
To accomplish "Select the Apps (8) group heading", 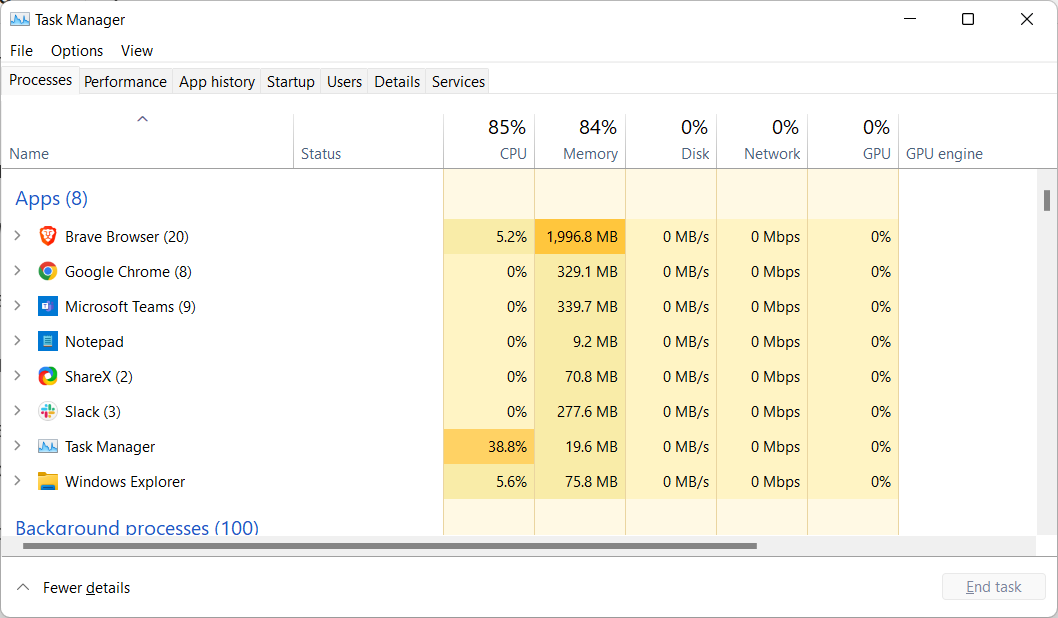I will [51, 198].
